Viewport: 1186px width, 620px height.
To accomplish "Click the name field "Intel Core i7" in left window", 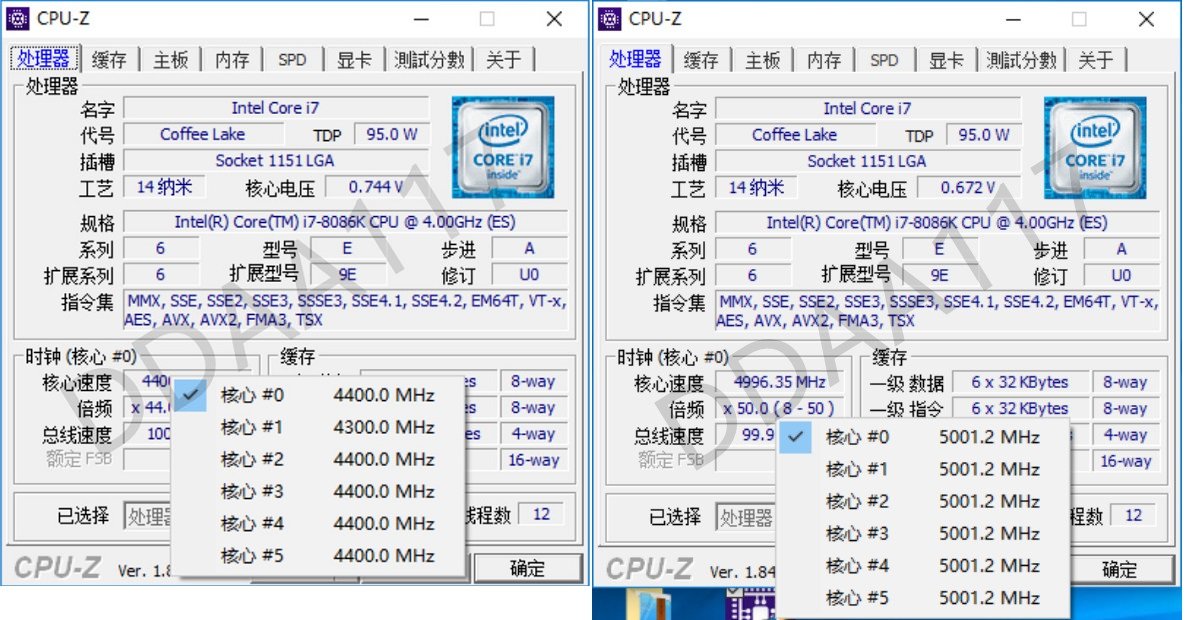I will click(276, 108).
